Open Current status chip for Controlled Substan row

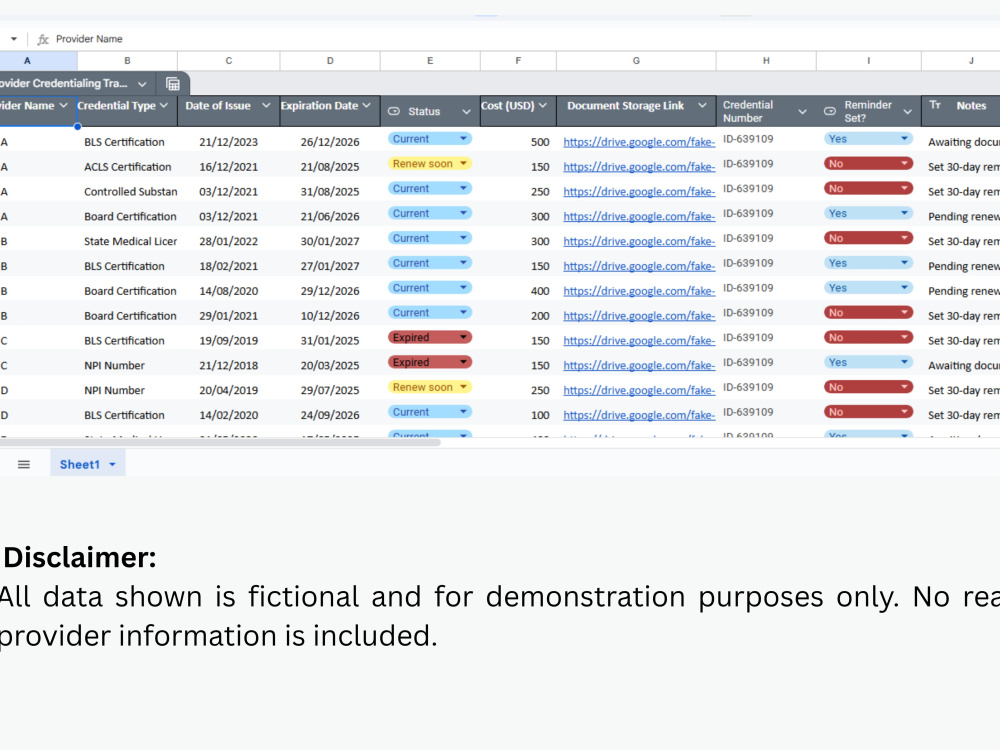click(430, 189)
